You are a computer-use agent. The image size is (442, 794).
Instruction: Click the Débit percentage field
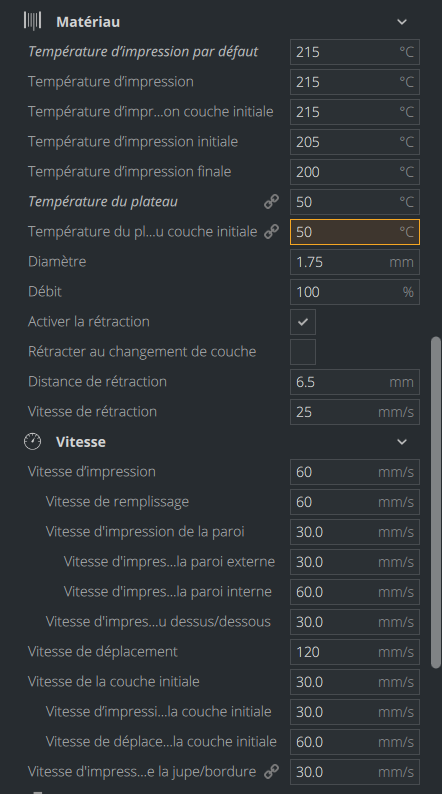pos(355,292)
